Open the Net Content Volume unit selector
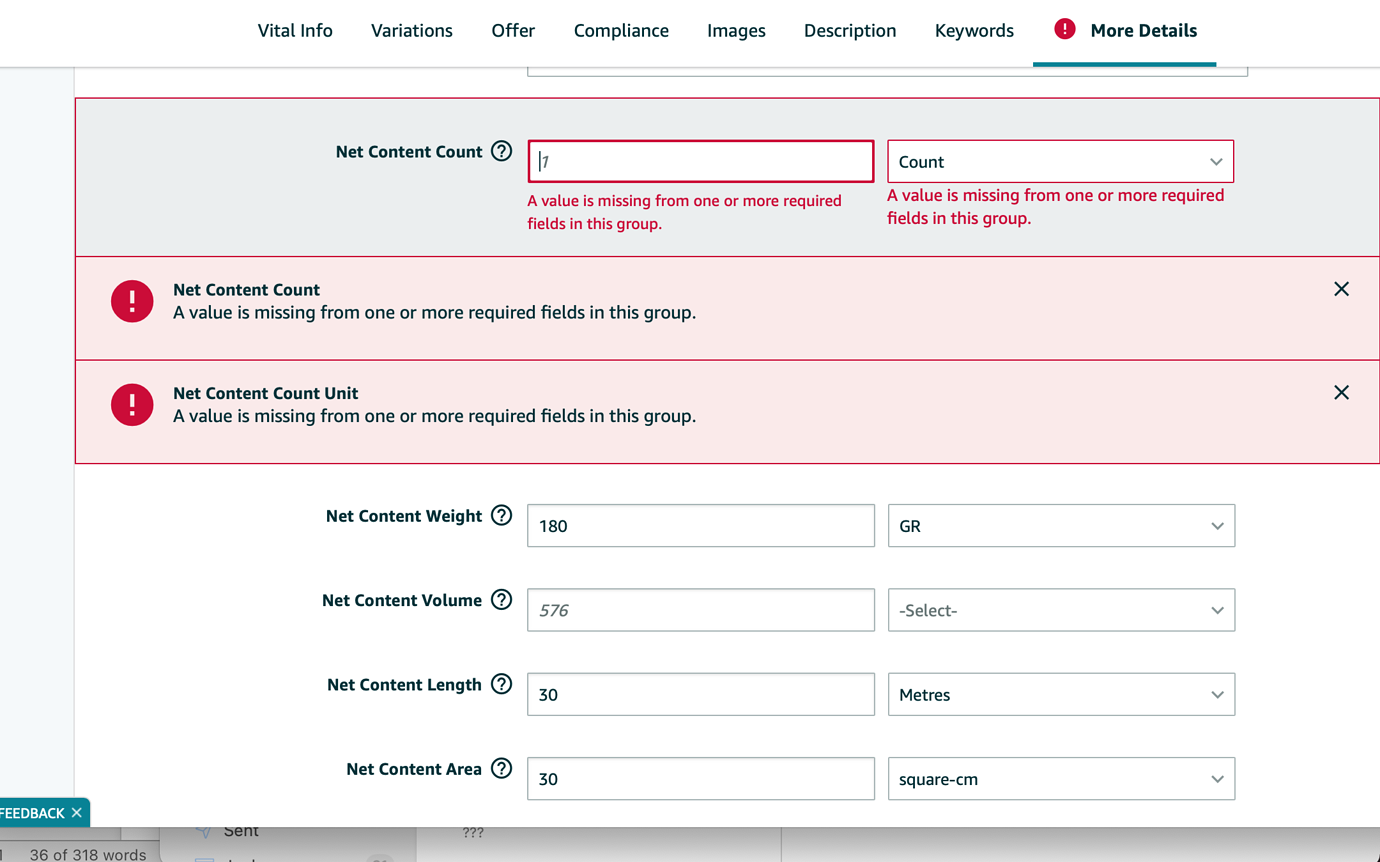This screenshot has height=862, width=1380. click(1061, 610)
